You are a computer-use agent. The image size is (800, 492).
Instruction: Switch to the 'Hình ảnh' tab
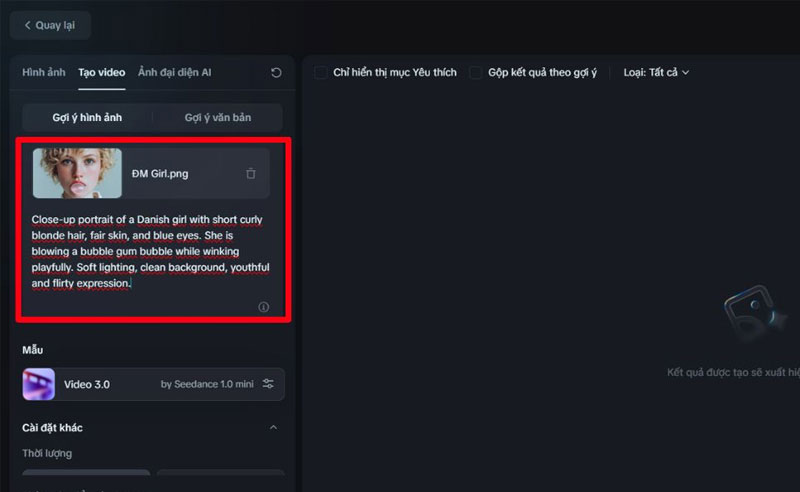point(44,72)
